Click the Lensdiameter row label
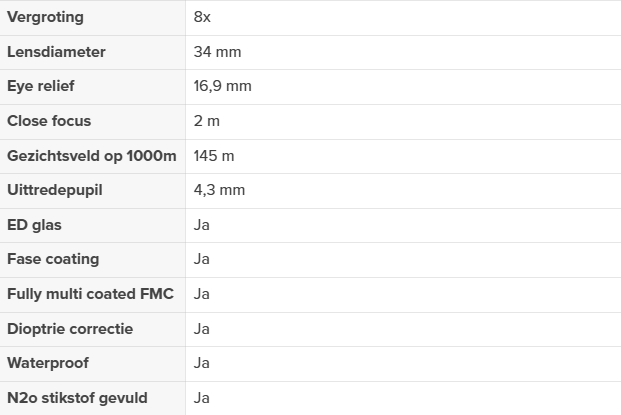Screen dimensions: 621x415 [x=56, y=52]
